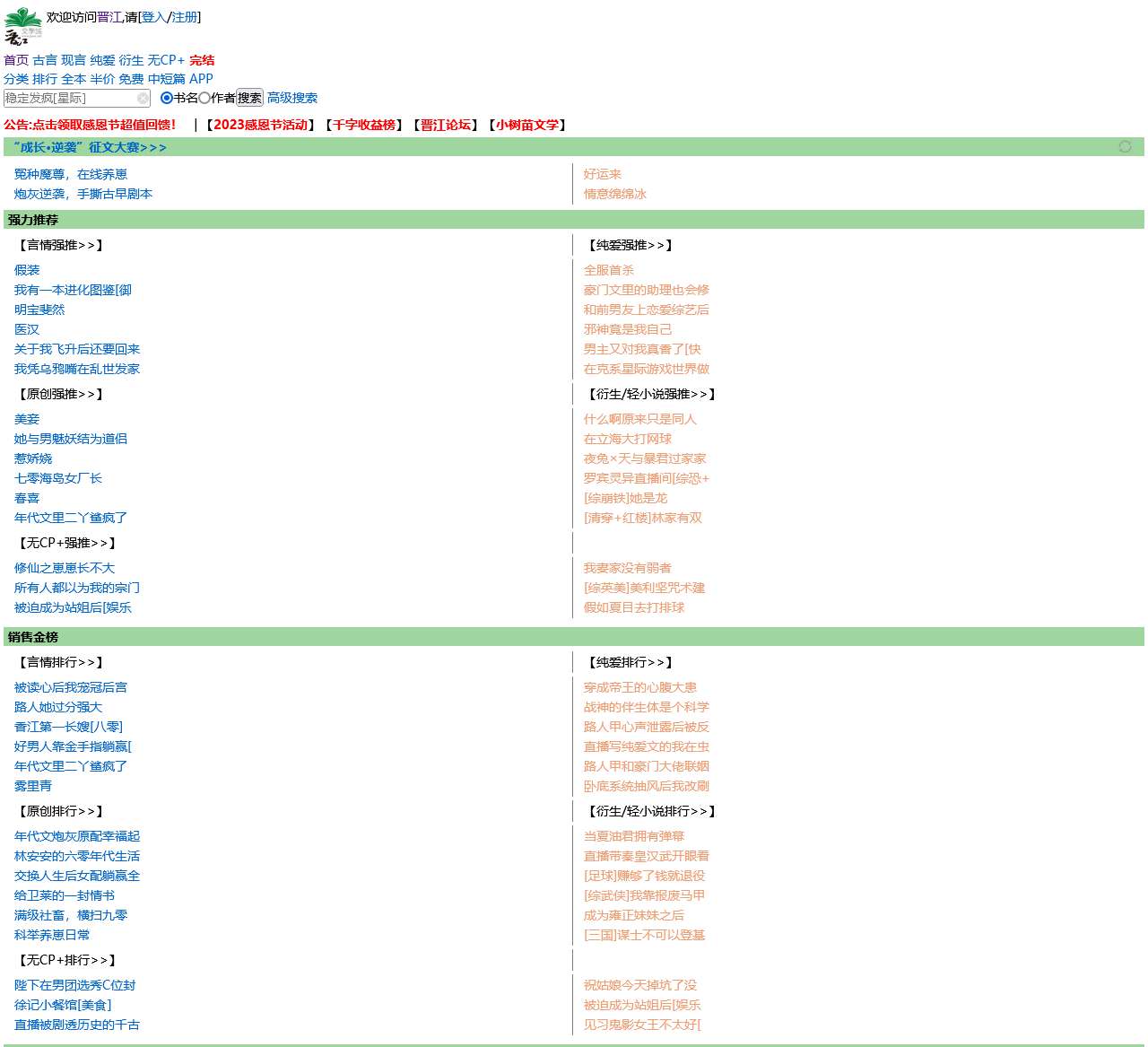Expand 无CP+强推>> section
Image resolution: width=1148 pixels, height=1047 pixels.
coord(67,543)
